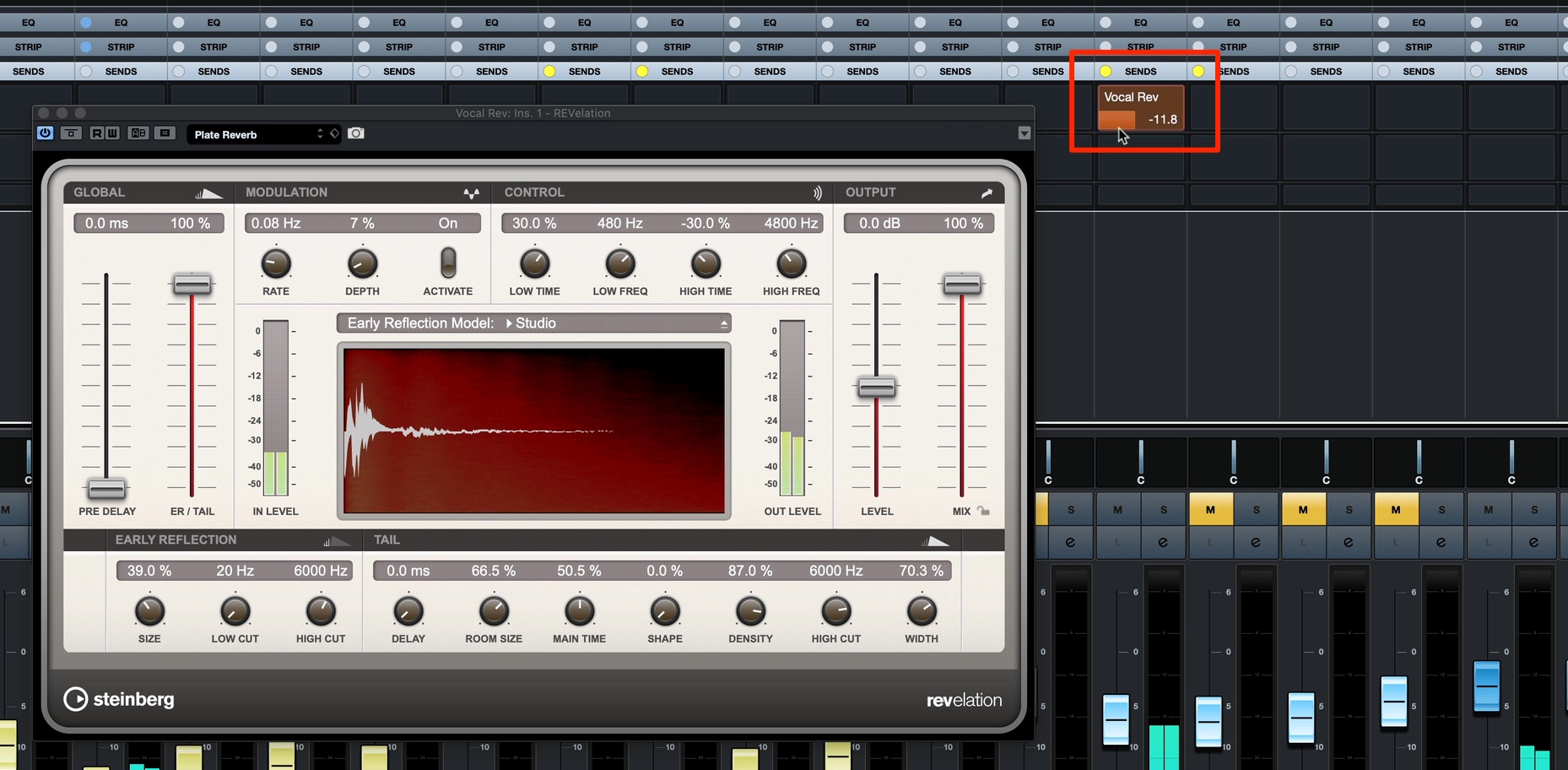Click the -11.8 send level value
This screenshot has height=770, width=1568.
pos(1162,120)
